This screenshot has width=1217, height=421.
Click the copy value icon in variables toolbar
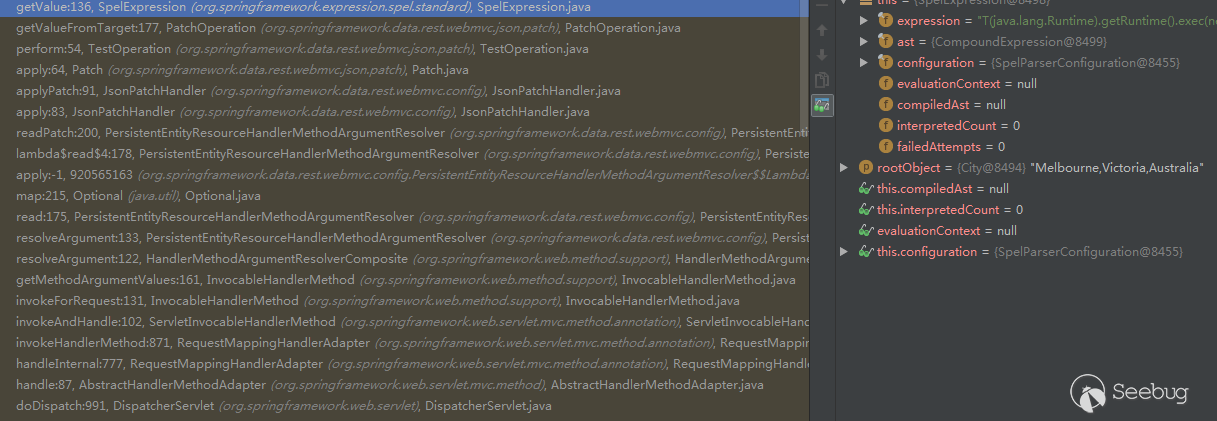[x=822, y=80]
